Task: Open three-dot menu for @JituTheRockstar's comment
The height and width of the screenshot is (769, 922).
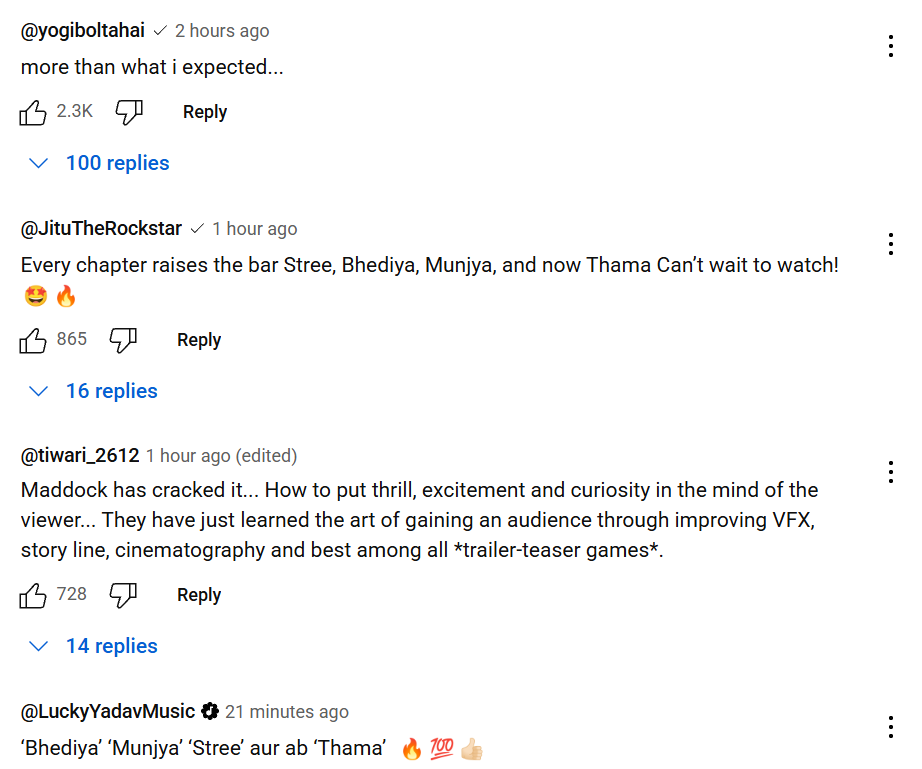Action: [891, 244]
